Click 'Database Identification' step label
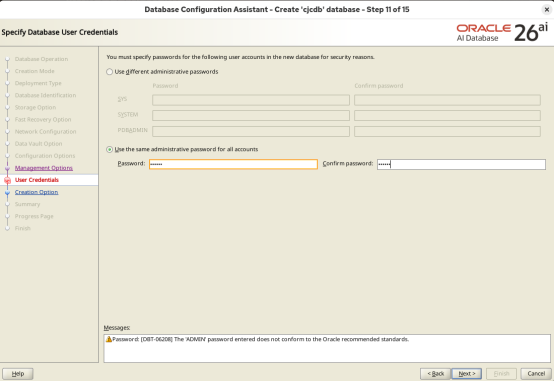 (x=45, y=95)
